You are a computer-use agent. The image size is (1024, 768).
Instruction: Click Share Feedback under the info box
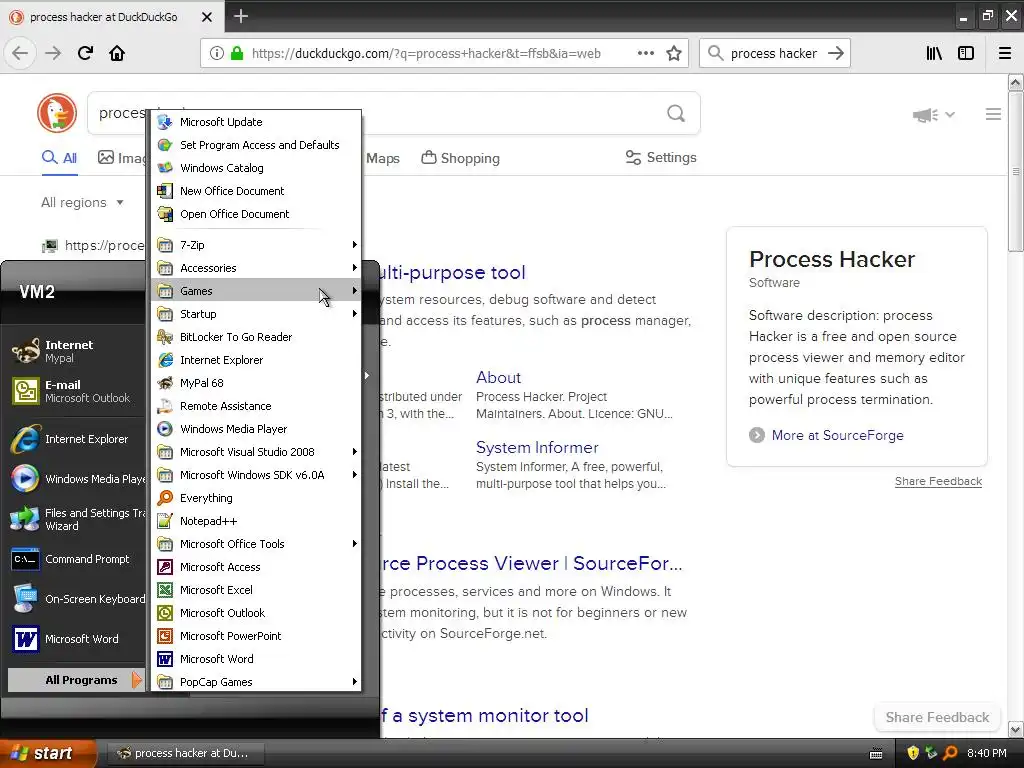click(x=938, y=481)
